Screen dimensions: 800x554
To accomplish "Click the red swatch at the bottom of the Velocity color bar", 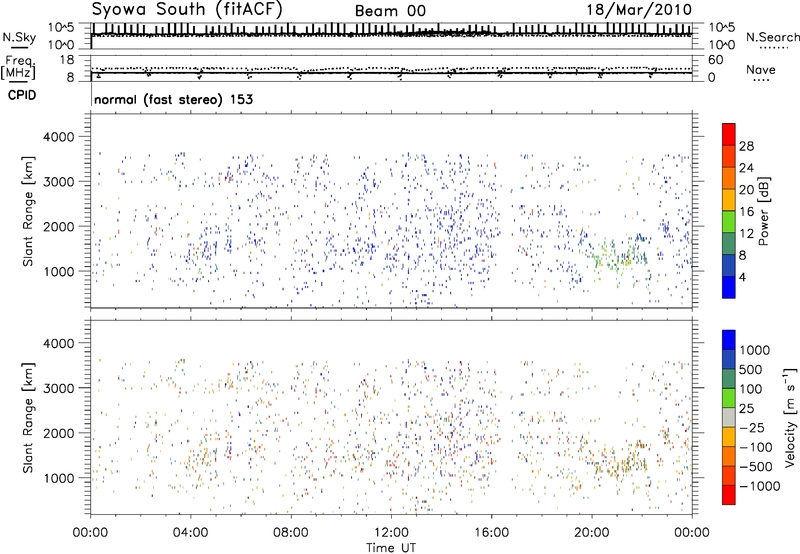I will (x=729, y=495).
